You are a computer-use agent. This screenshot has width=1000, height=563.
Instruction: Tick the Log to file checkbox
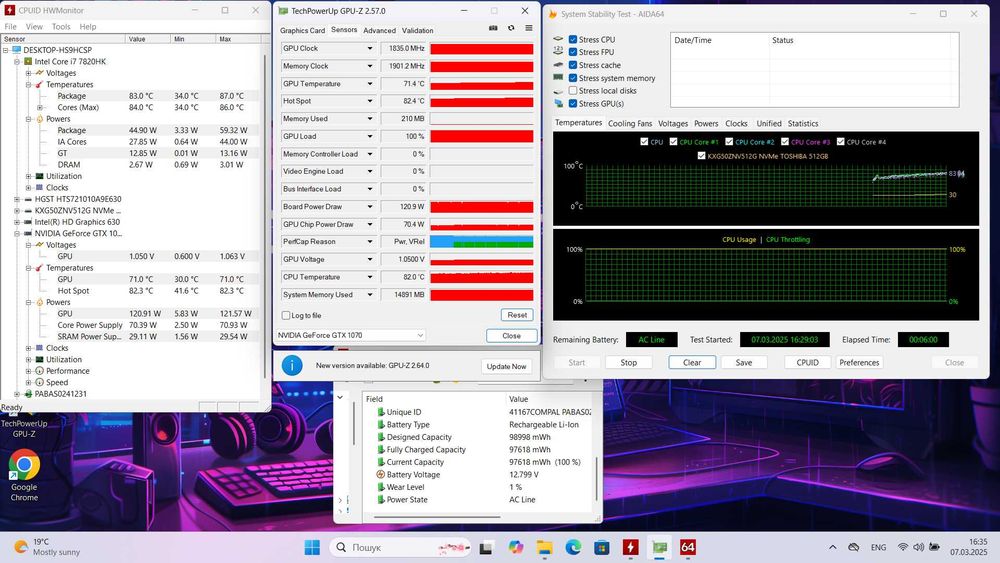point(286,315)
